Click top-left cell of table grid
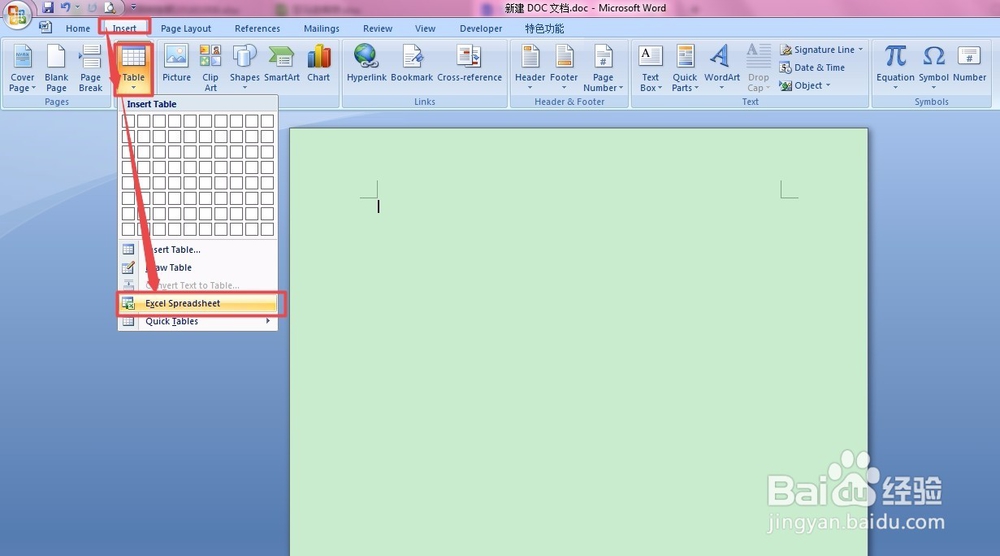The height and width of the screenshot is (556, 1000). (128, 121)
